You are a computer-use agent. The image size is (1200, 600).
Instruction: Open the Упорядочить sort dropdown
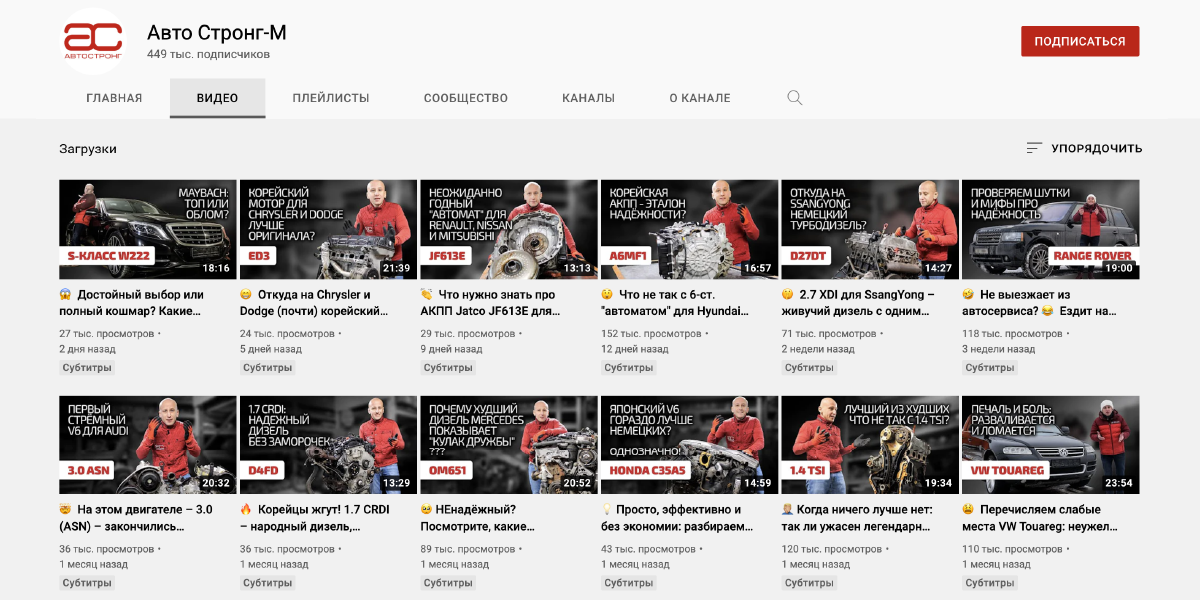tap(1084, 148)
